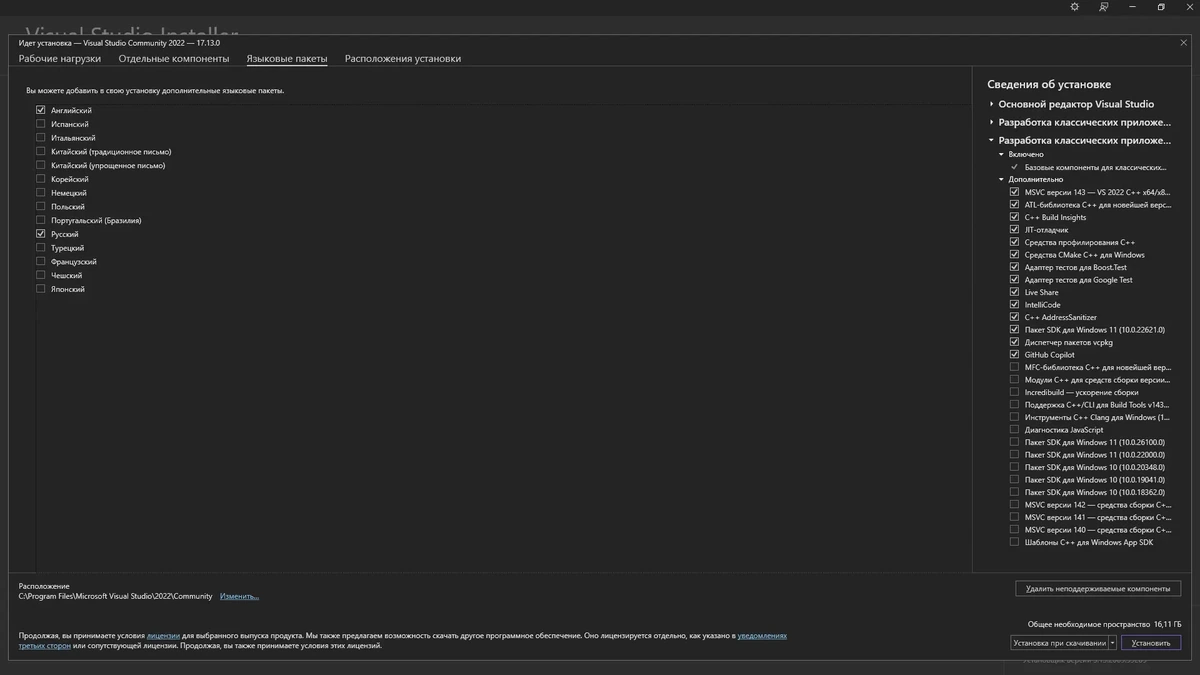
Task: Check Модули C++ для средств сборки
Action: click(1015, 380)
